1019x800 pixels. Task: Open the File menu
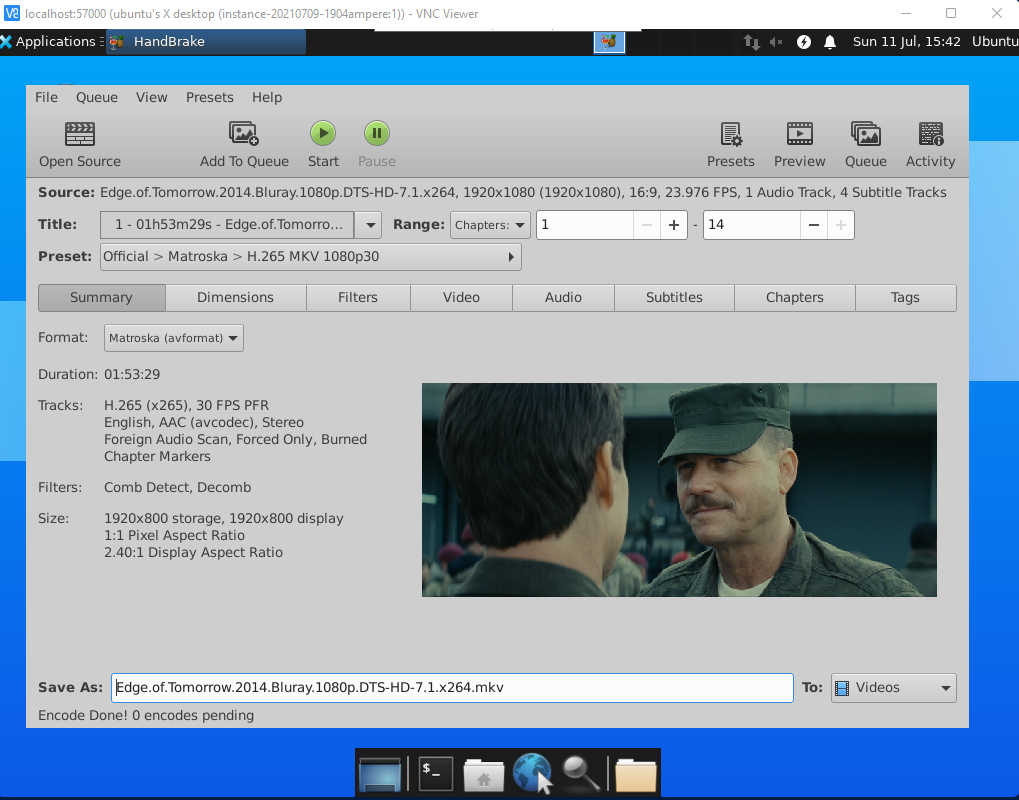46,97
